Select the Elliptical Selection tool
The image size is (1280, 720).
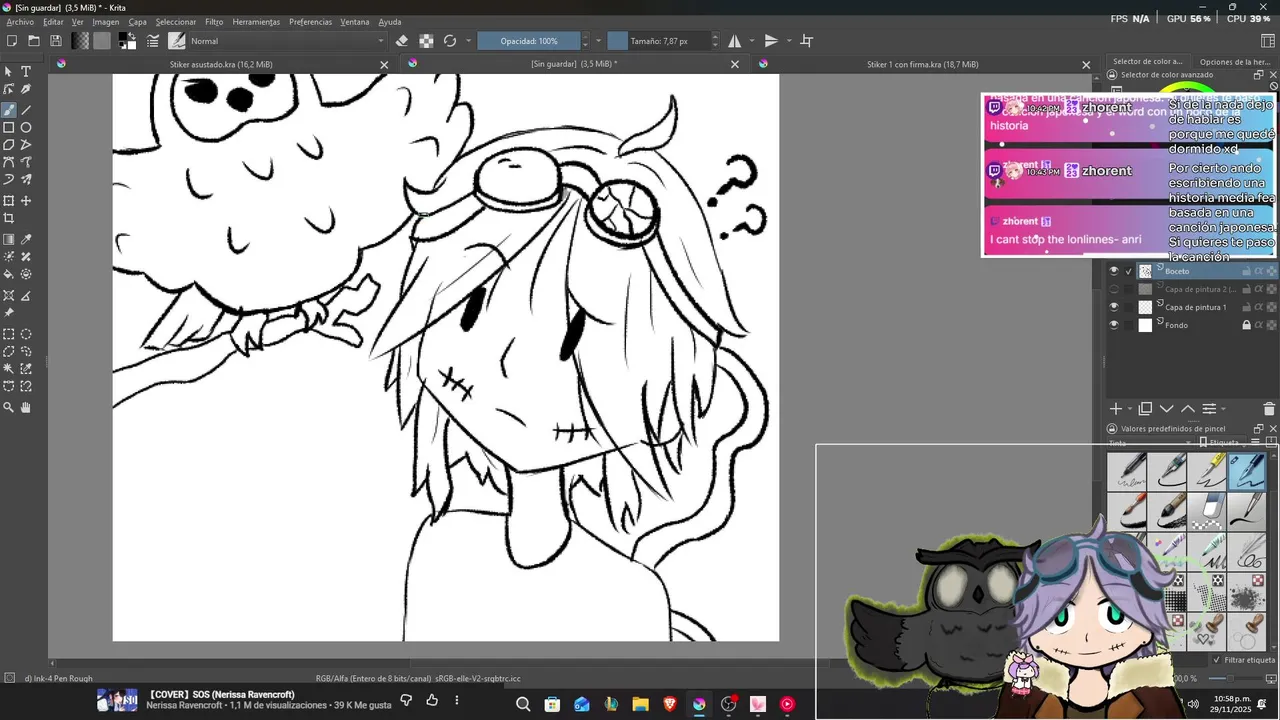(x=26, y=334)
